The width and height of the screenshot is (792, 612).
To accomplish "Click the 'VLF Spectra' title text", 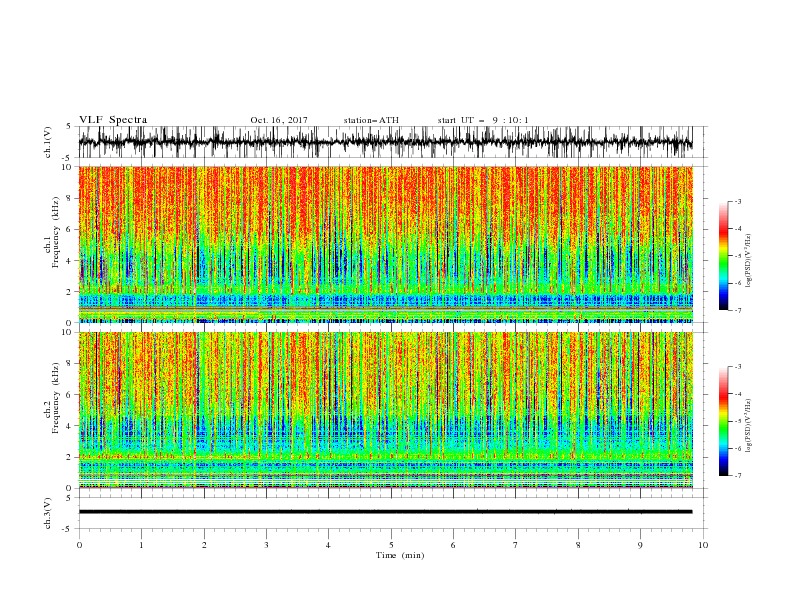I will pyautogui.click(x=113, y=120).
